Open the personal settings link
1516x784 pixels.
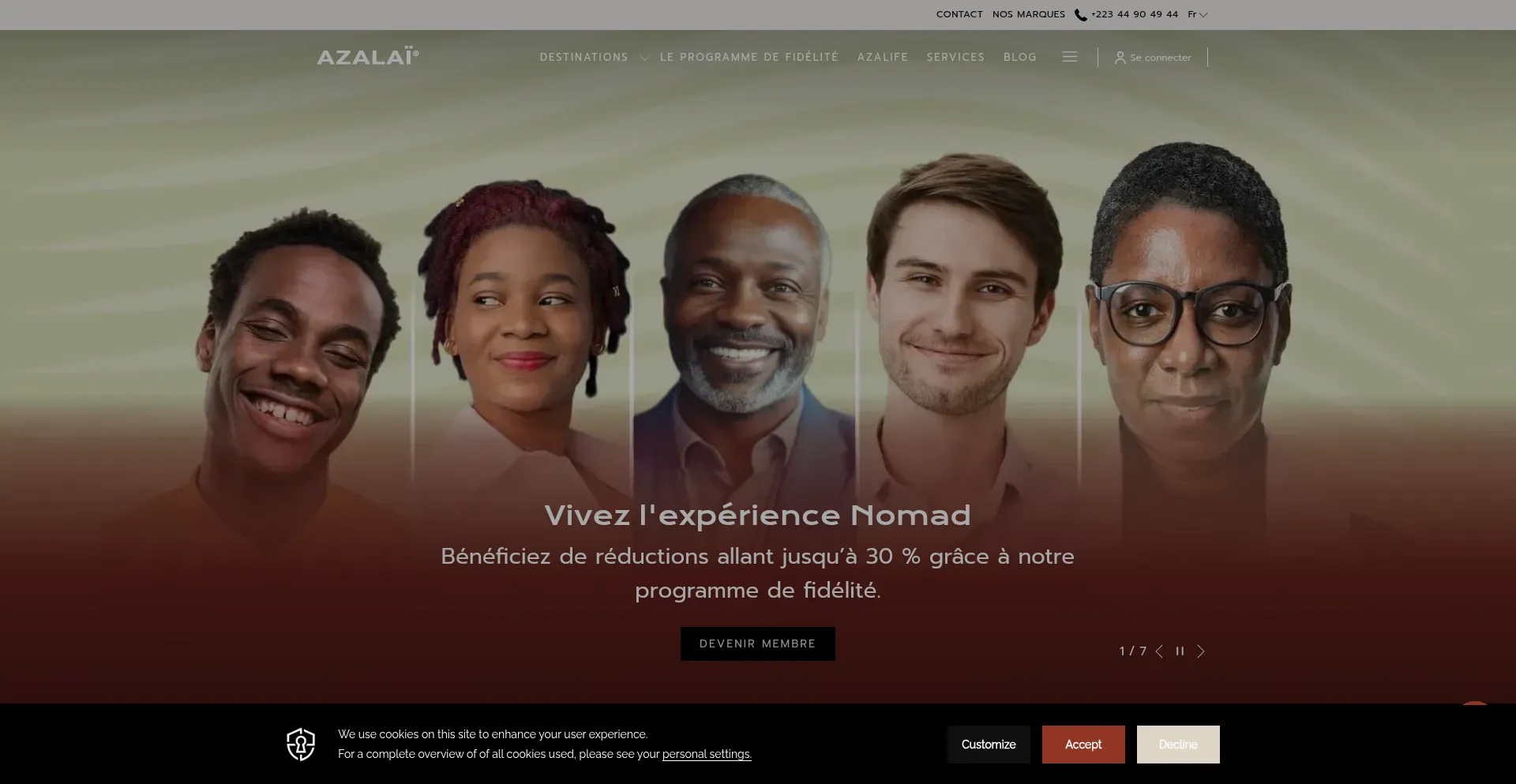[707, 754]
